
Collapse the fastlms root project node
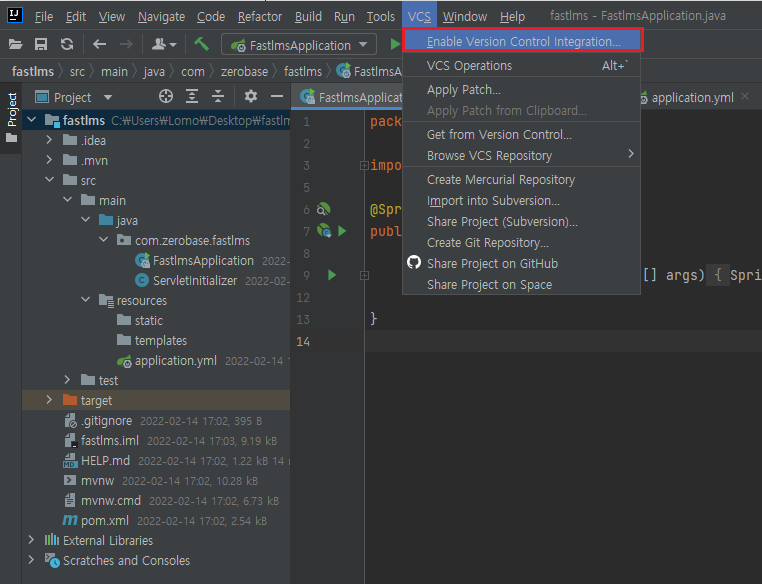[x=32, y=120]
